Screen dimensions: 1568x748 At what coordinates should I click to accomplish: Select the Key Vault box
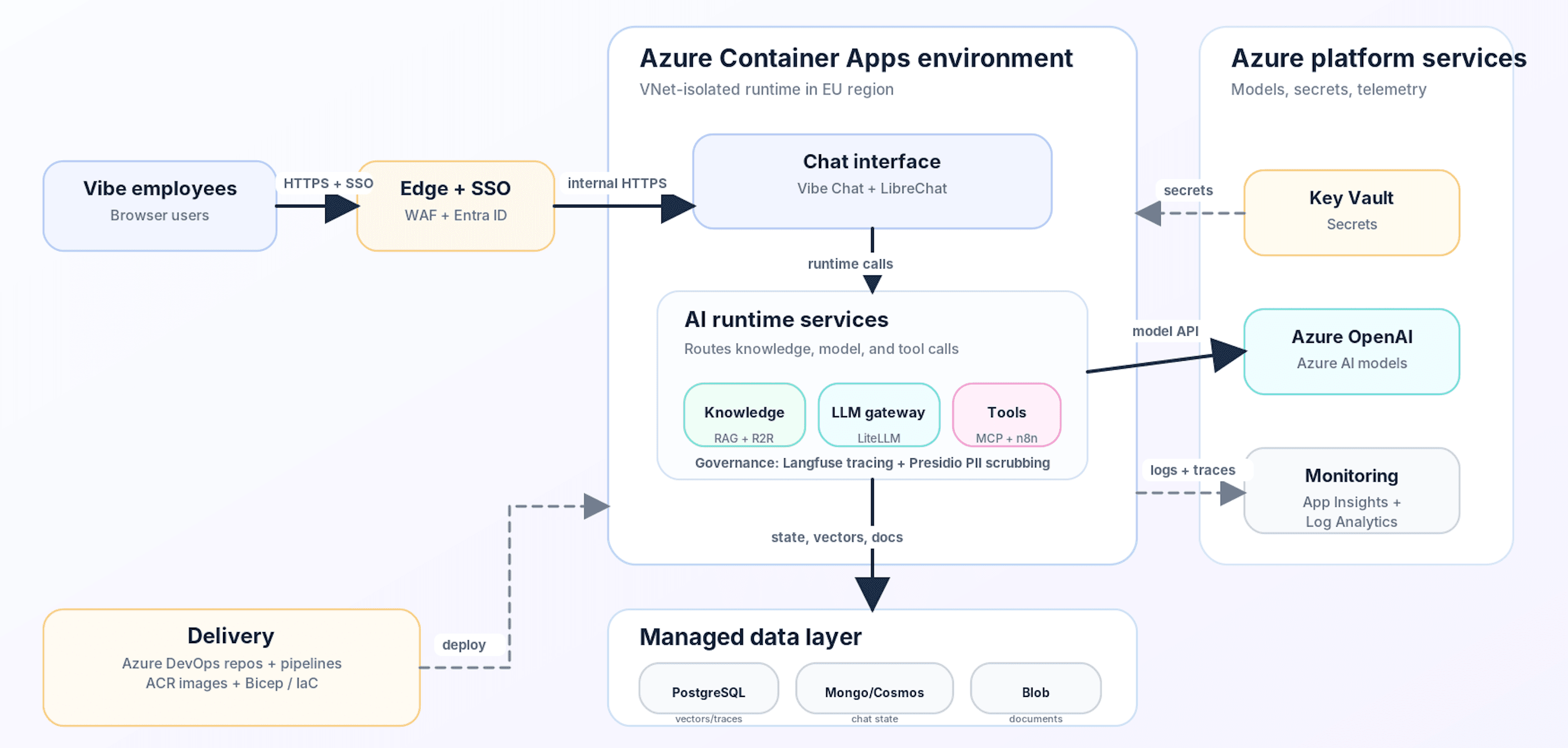point(1351,213)
